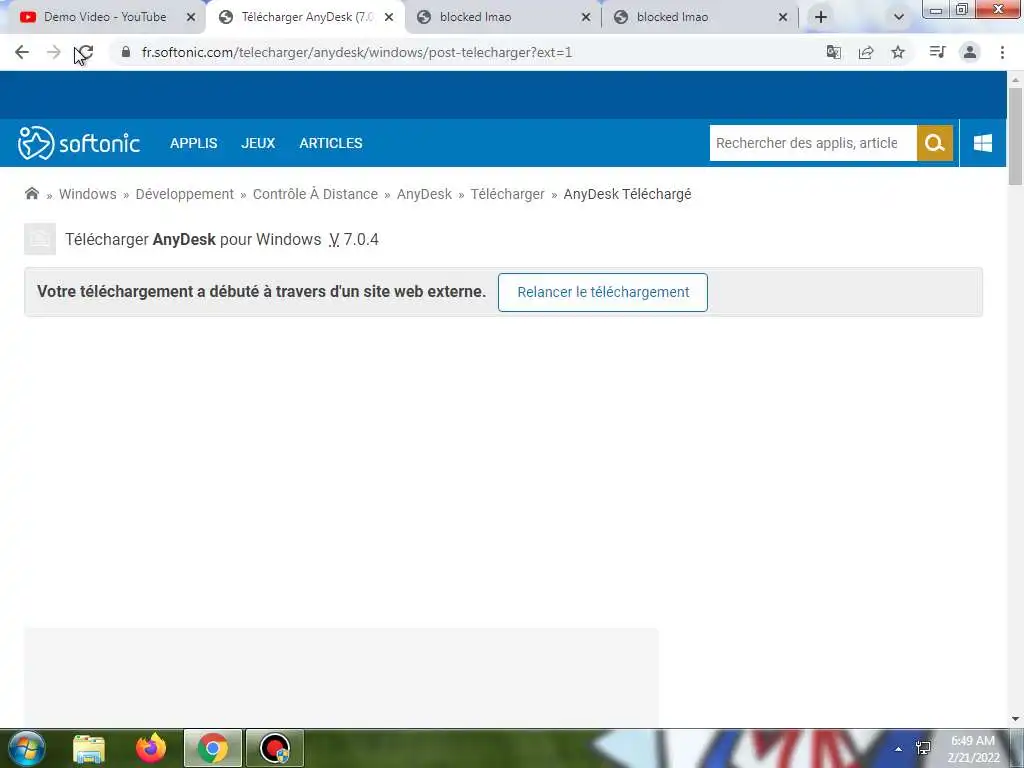Screen dimensions: 1024x768
Task: Click the scrollbar up arrow
Action: point(1015,80)
